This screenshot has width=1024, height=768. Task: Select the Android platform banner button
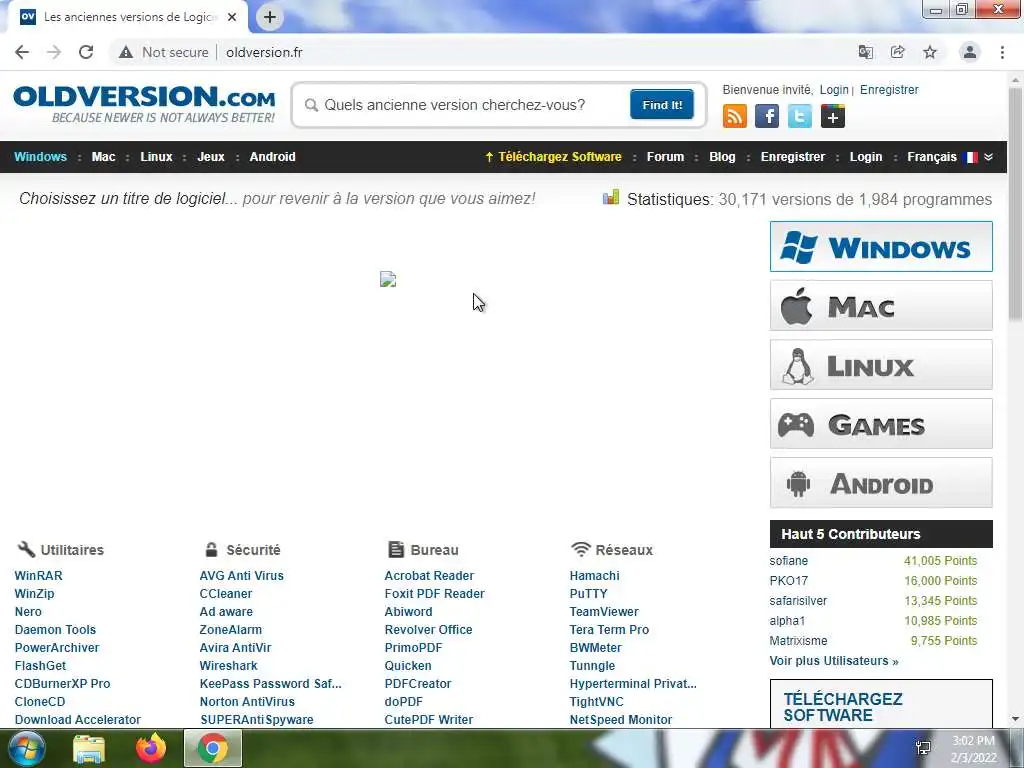881,483
